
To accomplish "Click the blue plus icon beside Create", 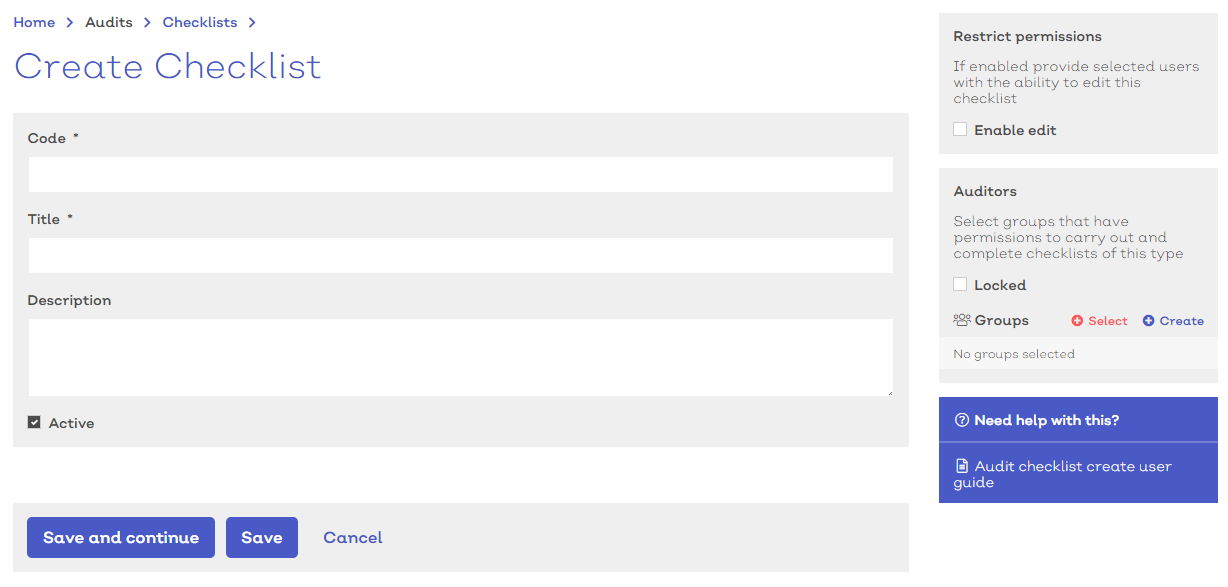I will coord(1148,321).
